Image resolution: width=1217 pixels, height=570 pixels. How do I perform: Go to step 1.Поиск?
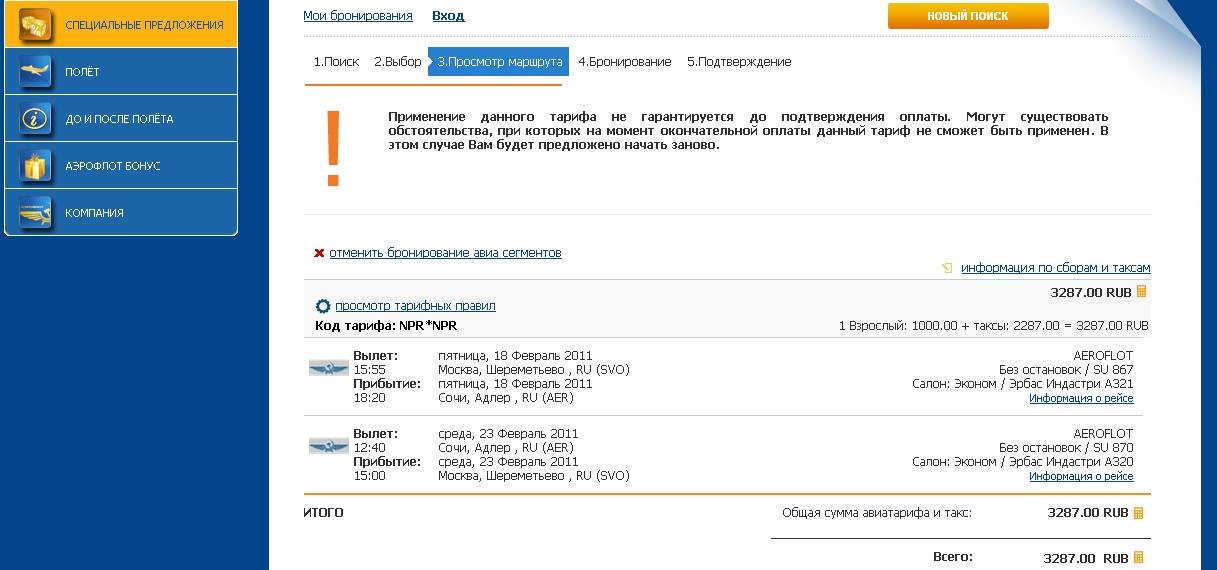(x=336, y=62)
